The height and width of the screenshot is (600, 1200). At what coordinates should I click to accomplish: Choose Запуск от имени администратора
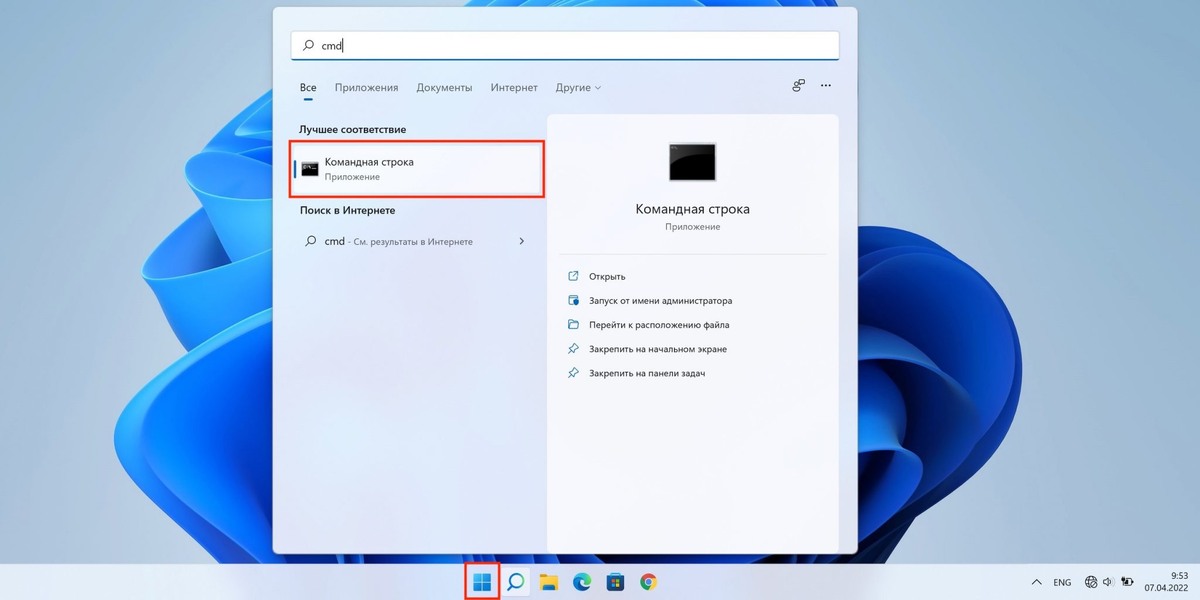point(660,300)
